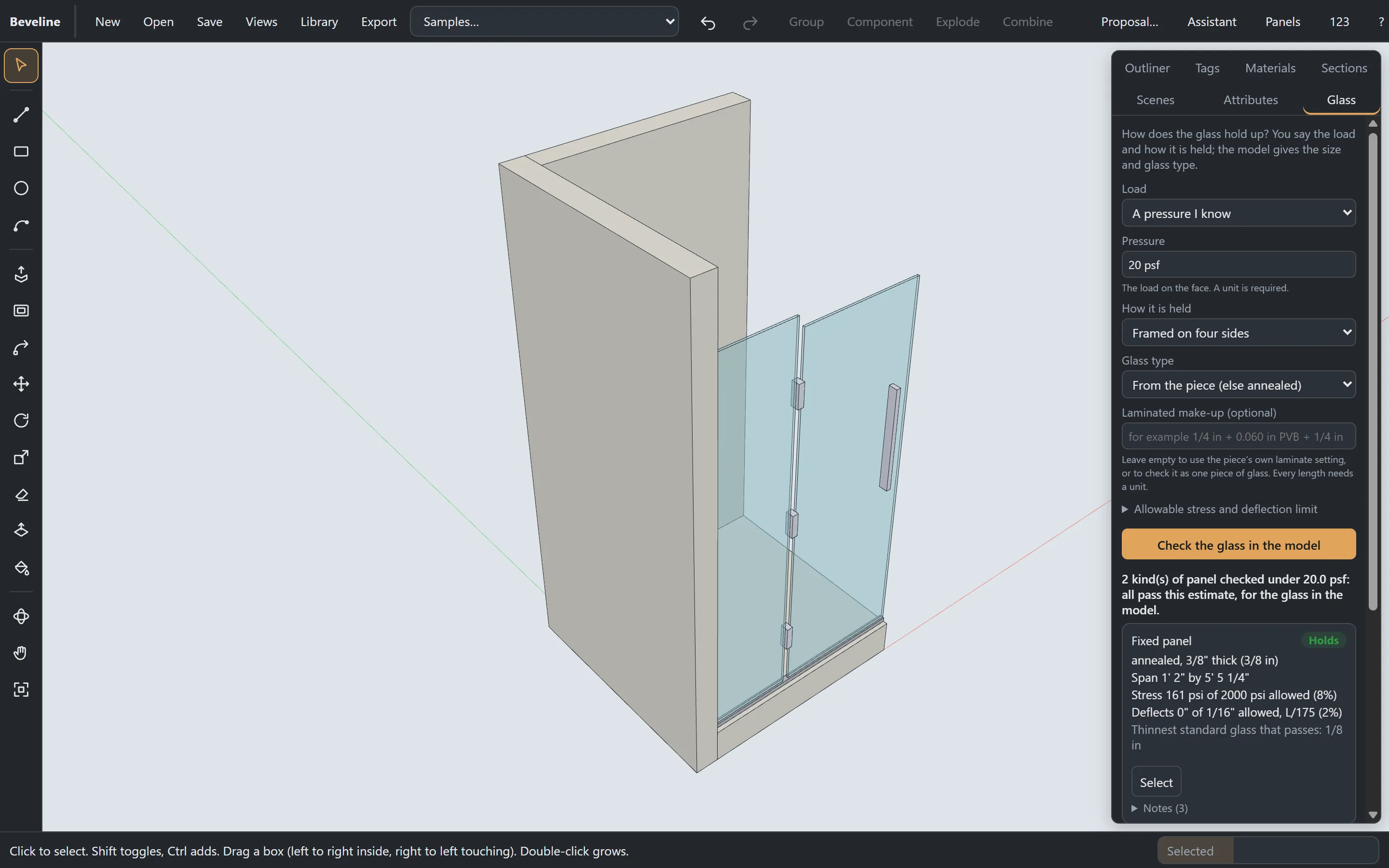Choose the Scale tool

click(21, 458)
